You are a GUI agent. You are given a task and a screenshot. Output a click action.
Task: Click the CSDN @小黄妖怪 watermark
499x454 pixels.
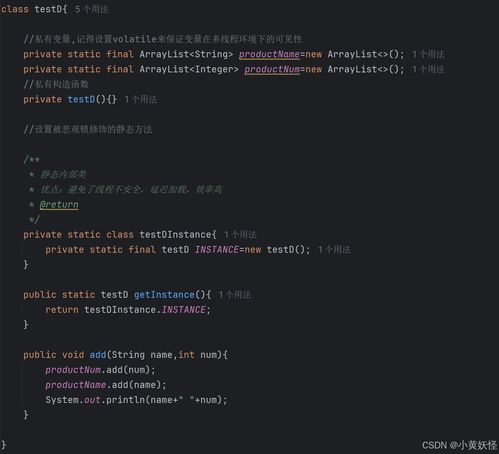pos(459,445)
